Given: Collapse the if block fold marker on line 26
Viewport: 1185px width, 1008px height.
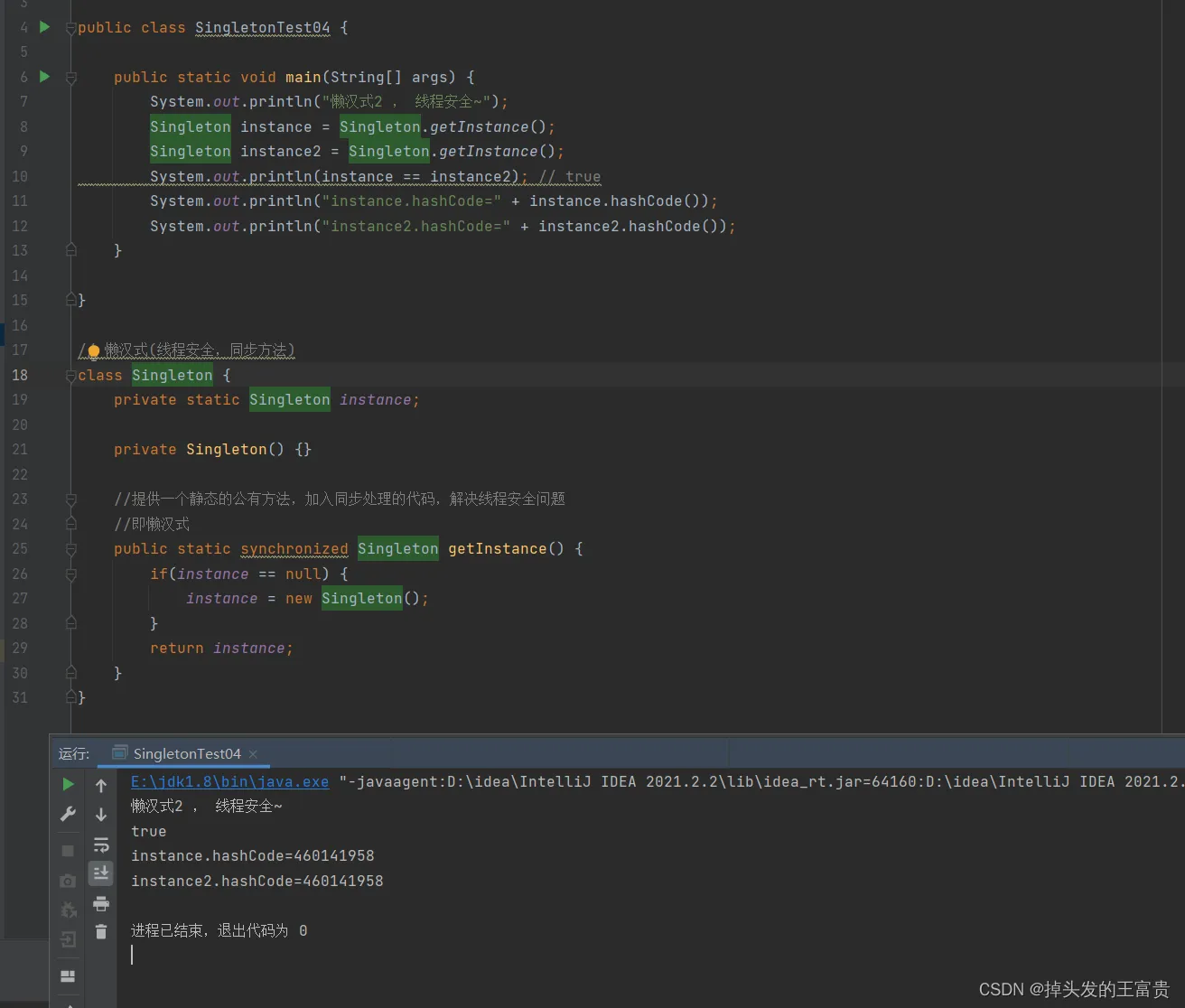Looking at the screenshot, I should pyautogui.click(x=71, y=574).
